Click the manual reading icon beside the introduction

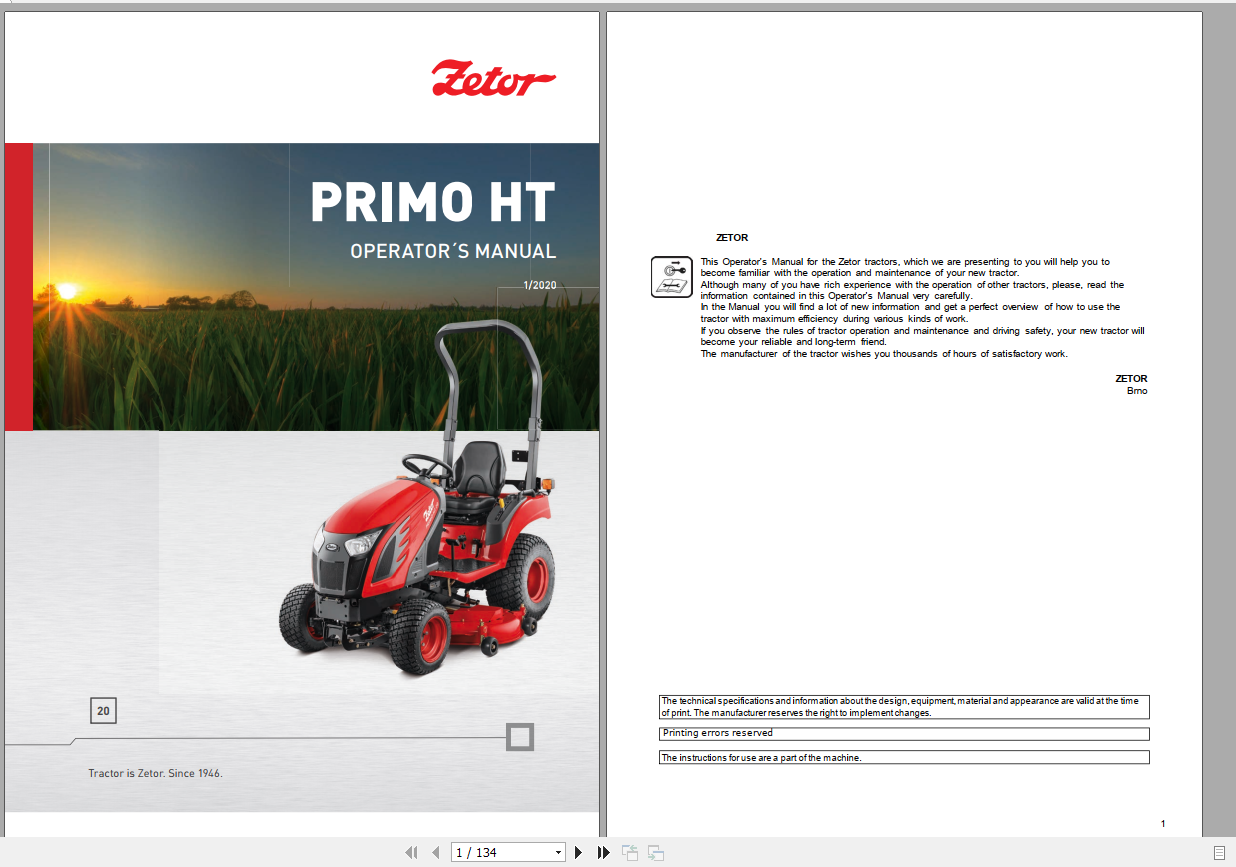671,277
